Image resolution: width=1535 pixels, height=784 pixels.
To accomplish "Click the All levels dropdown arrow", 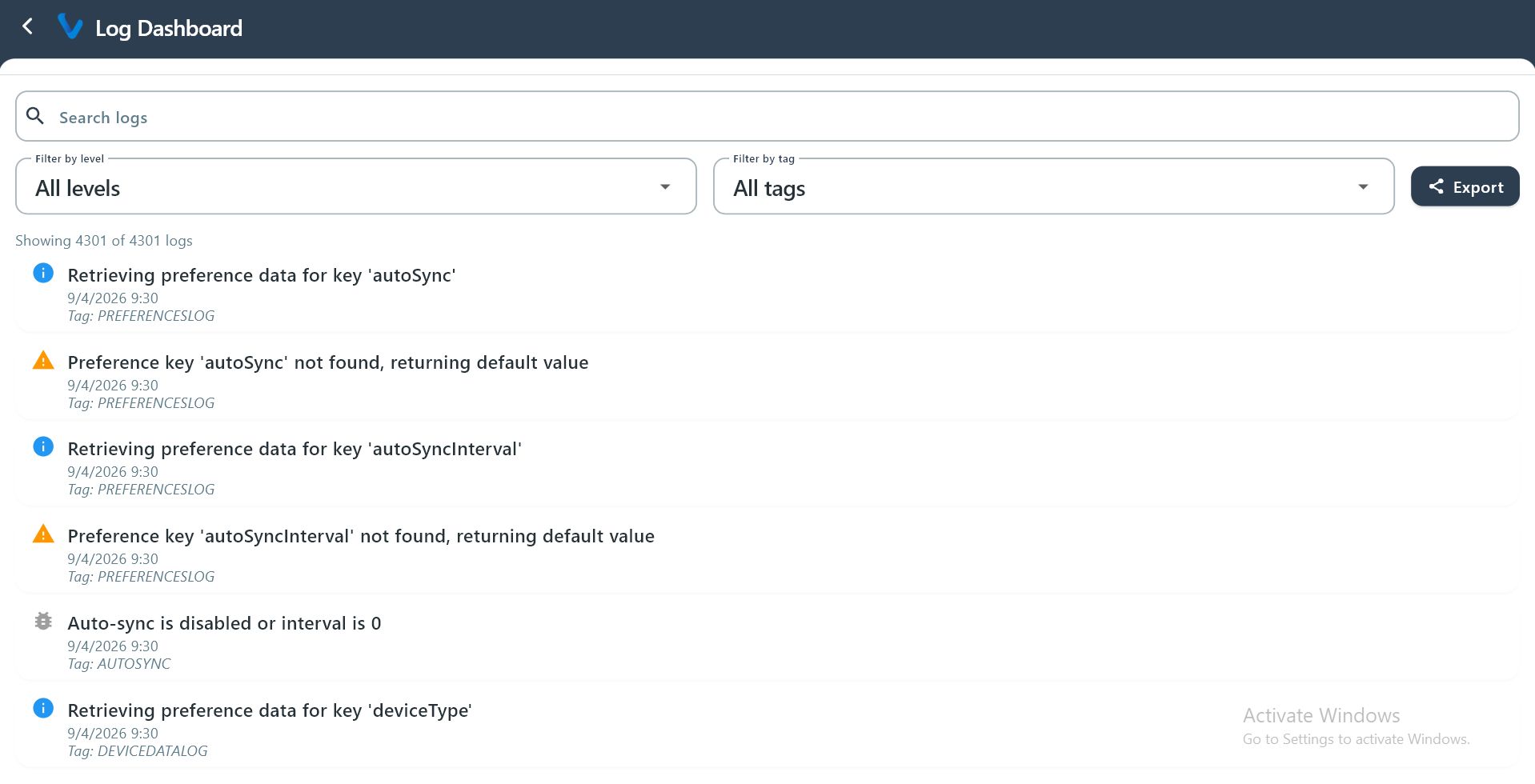I will [x=665, y=187].
